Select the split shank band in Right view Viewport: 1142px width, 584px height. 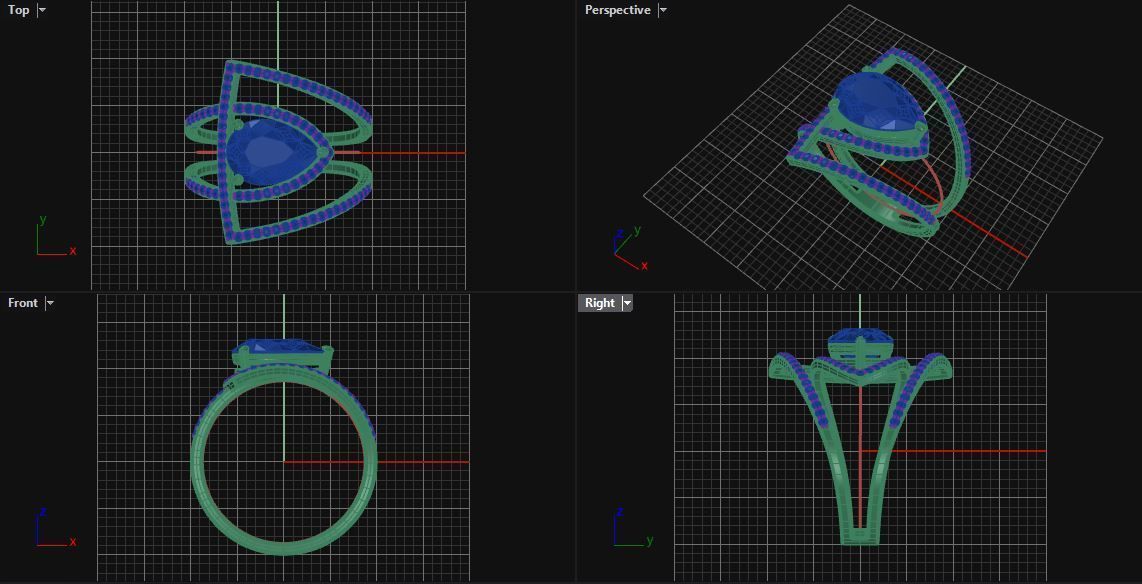(x=860, y=537)
